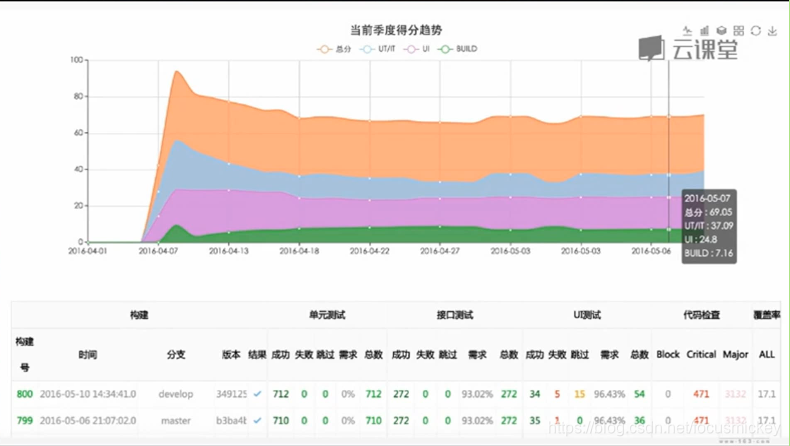
Task: Click x-axis label 2016-04-01
Action: point(88,250)
